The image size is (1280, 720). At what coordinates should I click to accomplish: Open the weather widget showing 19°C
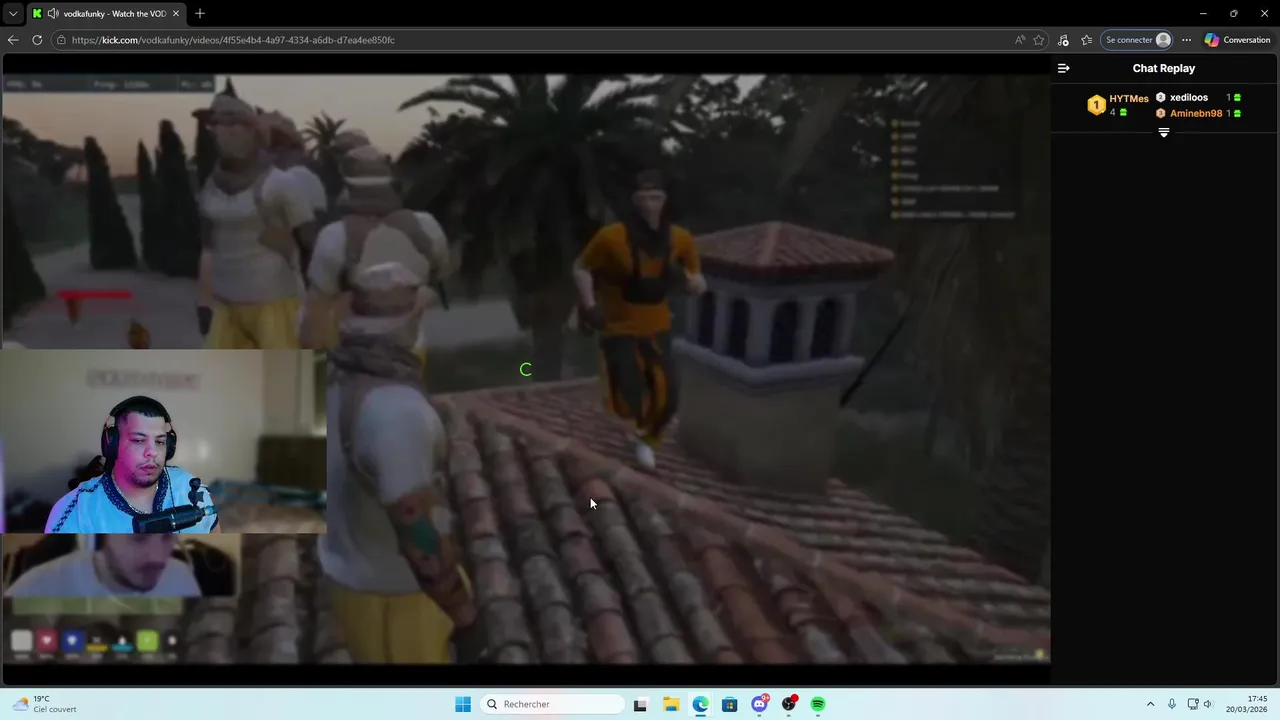[44, 704]
